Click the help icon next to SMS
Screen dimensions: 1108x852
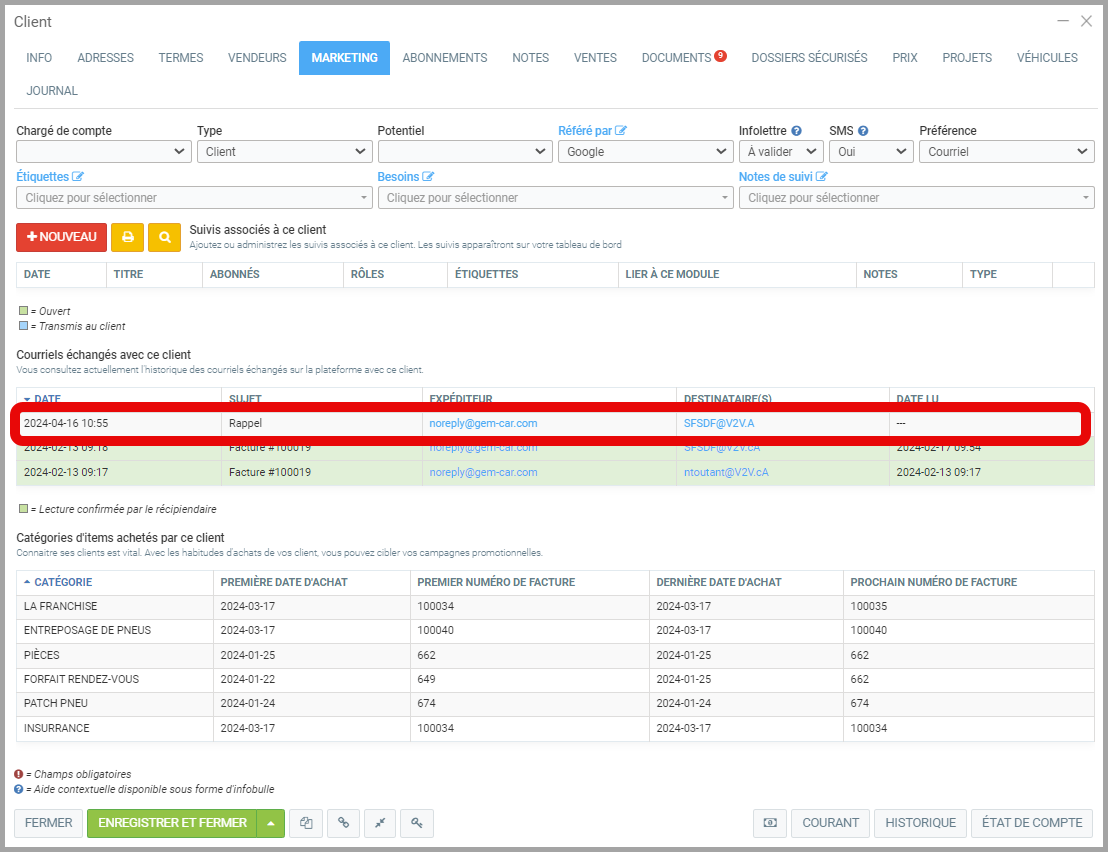point(863,131)
